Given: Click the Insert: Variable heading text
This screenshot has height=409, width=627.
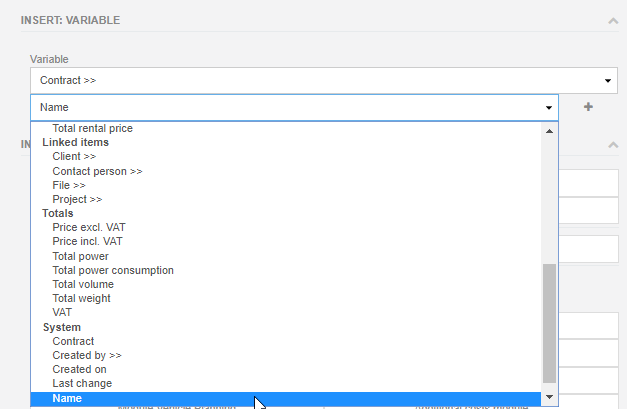Looking at the screenshot, I should (x=70, y=20).
